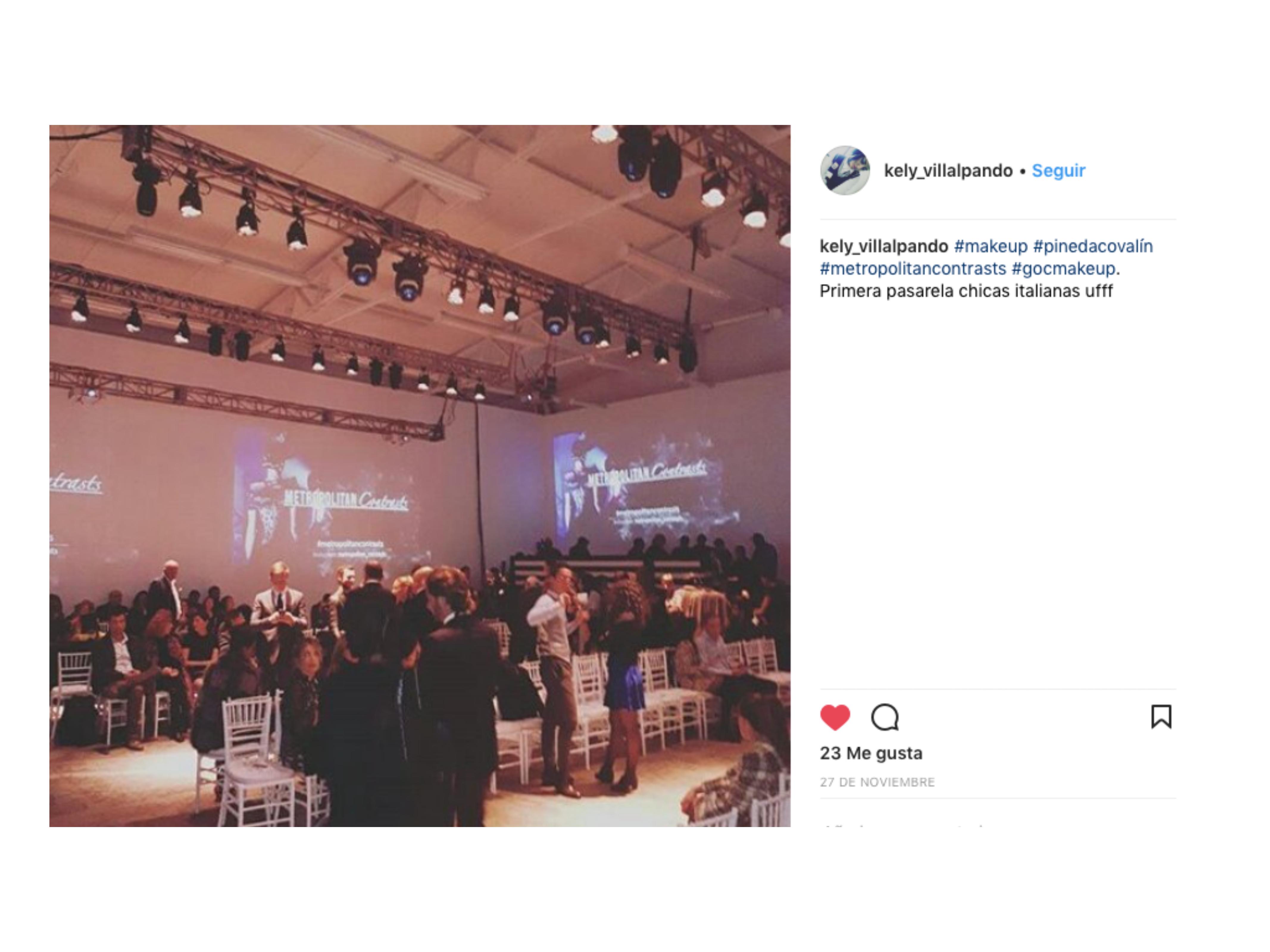Save the post with bookmark icon
The height and width of the screenshot is (952, 1270).
pyautogui.click(x=1161, y=717)
